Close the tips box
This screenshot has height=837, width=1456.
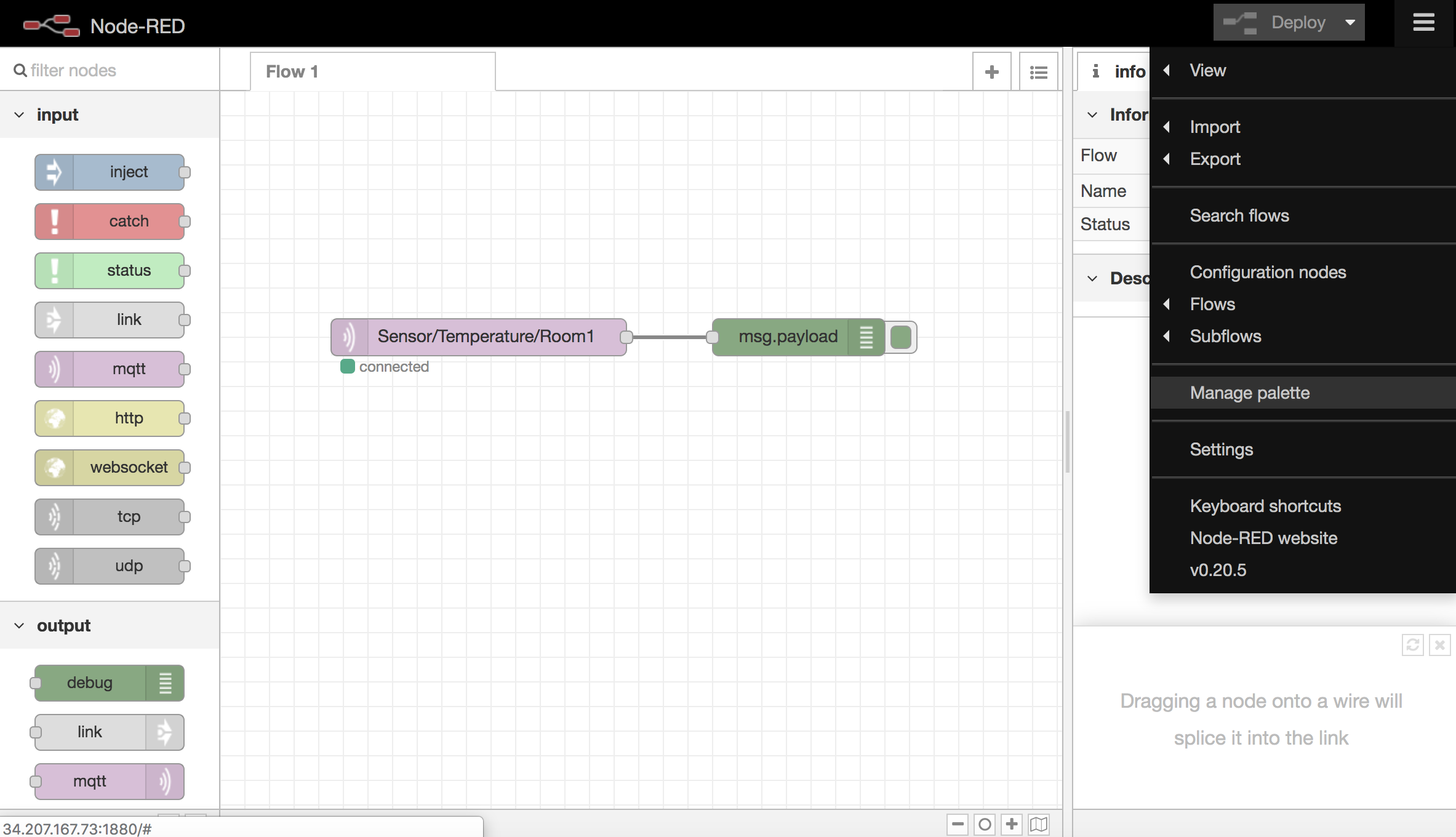pyautogui.click(x=1440, y=645)
